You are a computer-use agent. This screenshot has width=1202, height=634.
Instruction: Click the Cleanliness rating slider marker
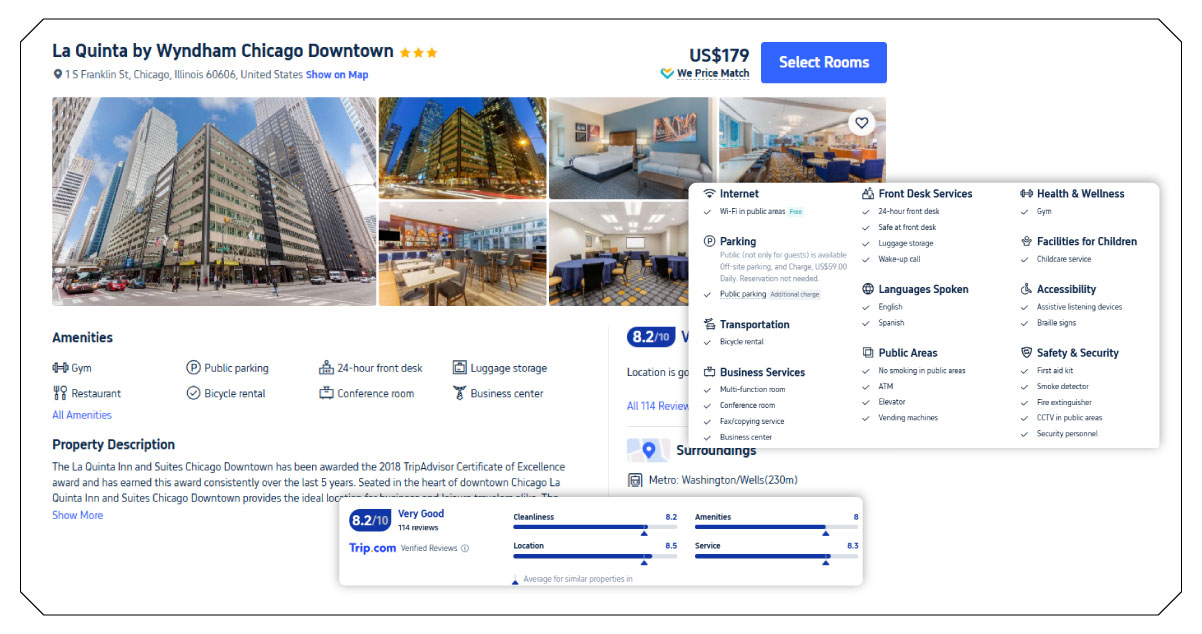pos(644,532)
